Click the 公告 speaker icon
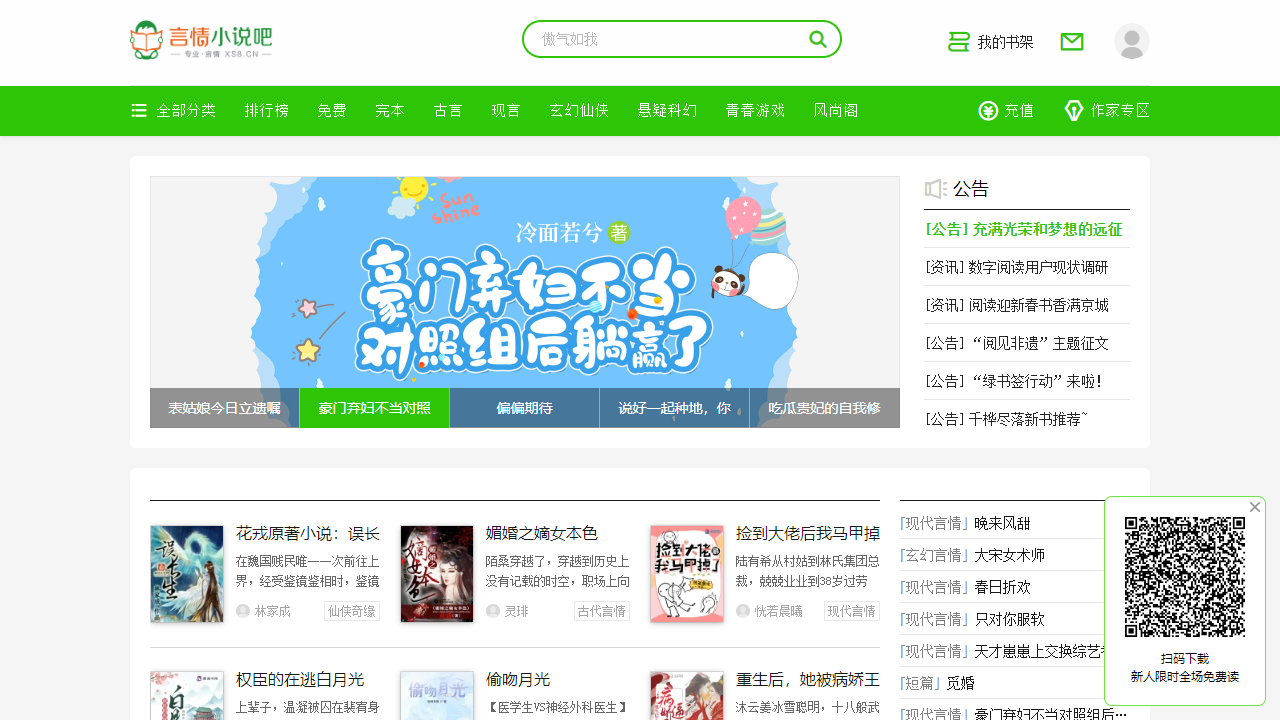This screenshot has width=1280, height=720. tap(936, 189)
